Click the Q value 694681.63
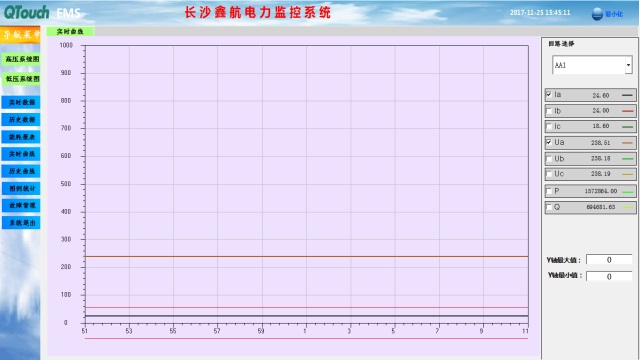The width and height of the screenshot is (640, 360). point(601,207)
